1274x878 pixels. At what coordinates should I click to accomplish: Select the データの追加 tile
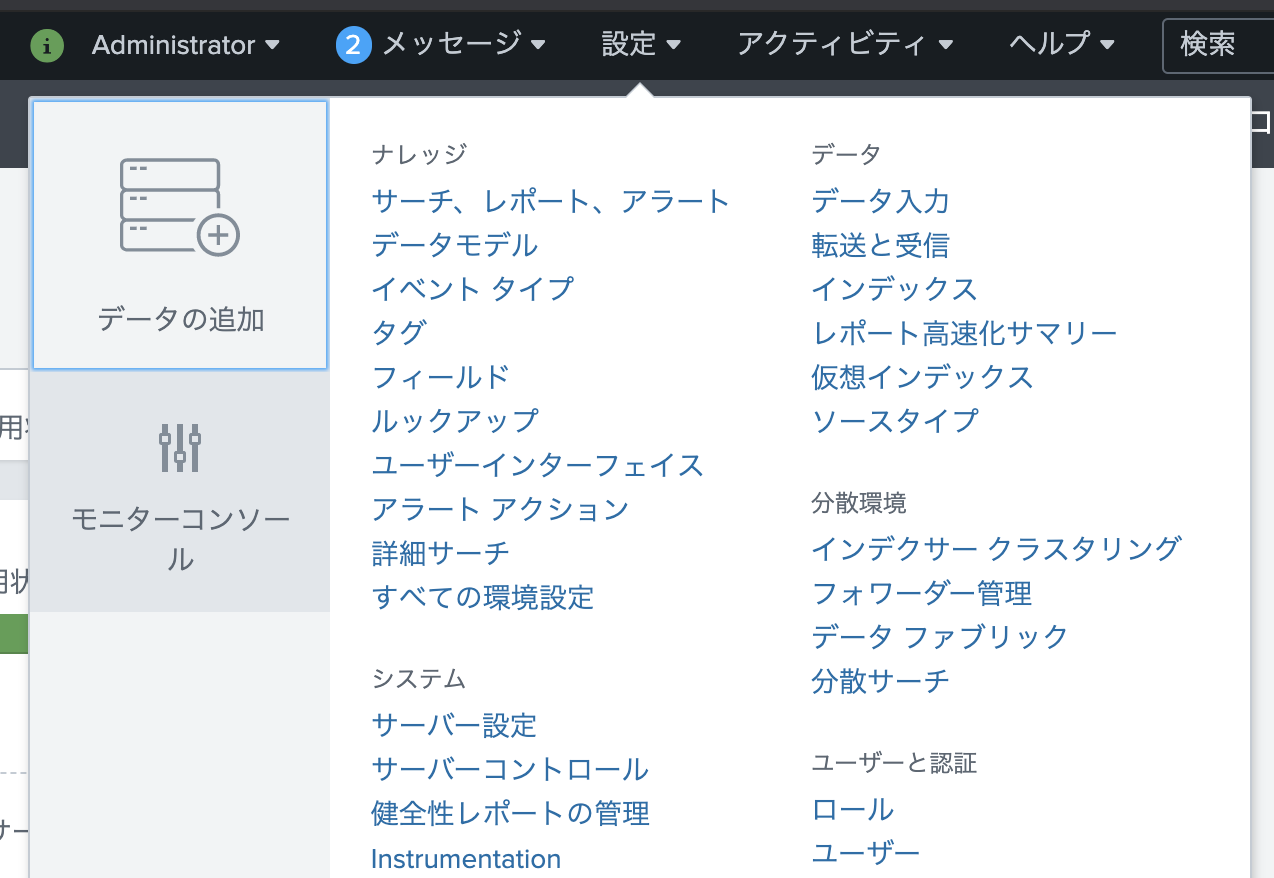pyautogui.click(x=180, y=235)
